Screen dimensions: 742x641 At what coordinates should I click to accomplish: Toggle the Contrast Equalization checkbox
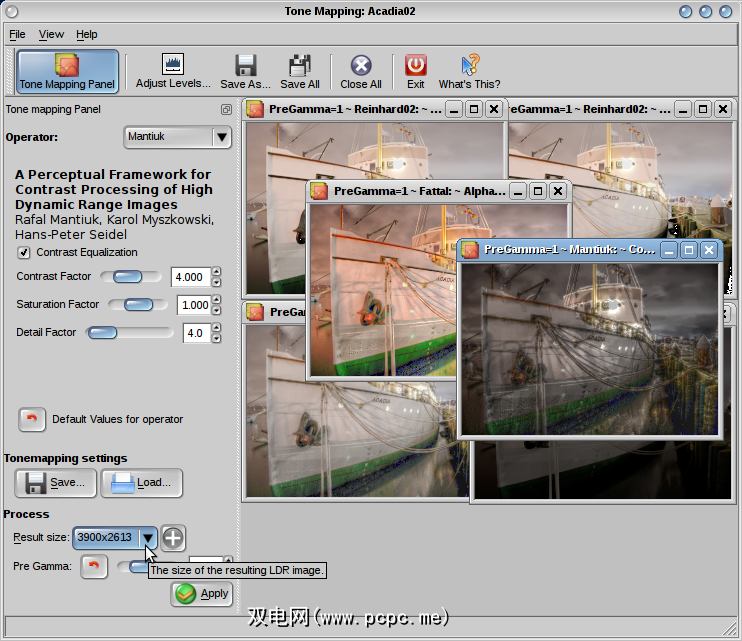pos(25,252)
